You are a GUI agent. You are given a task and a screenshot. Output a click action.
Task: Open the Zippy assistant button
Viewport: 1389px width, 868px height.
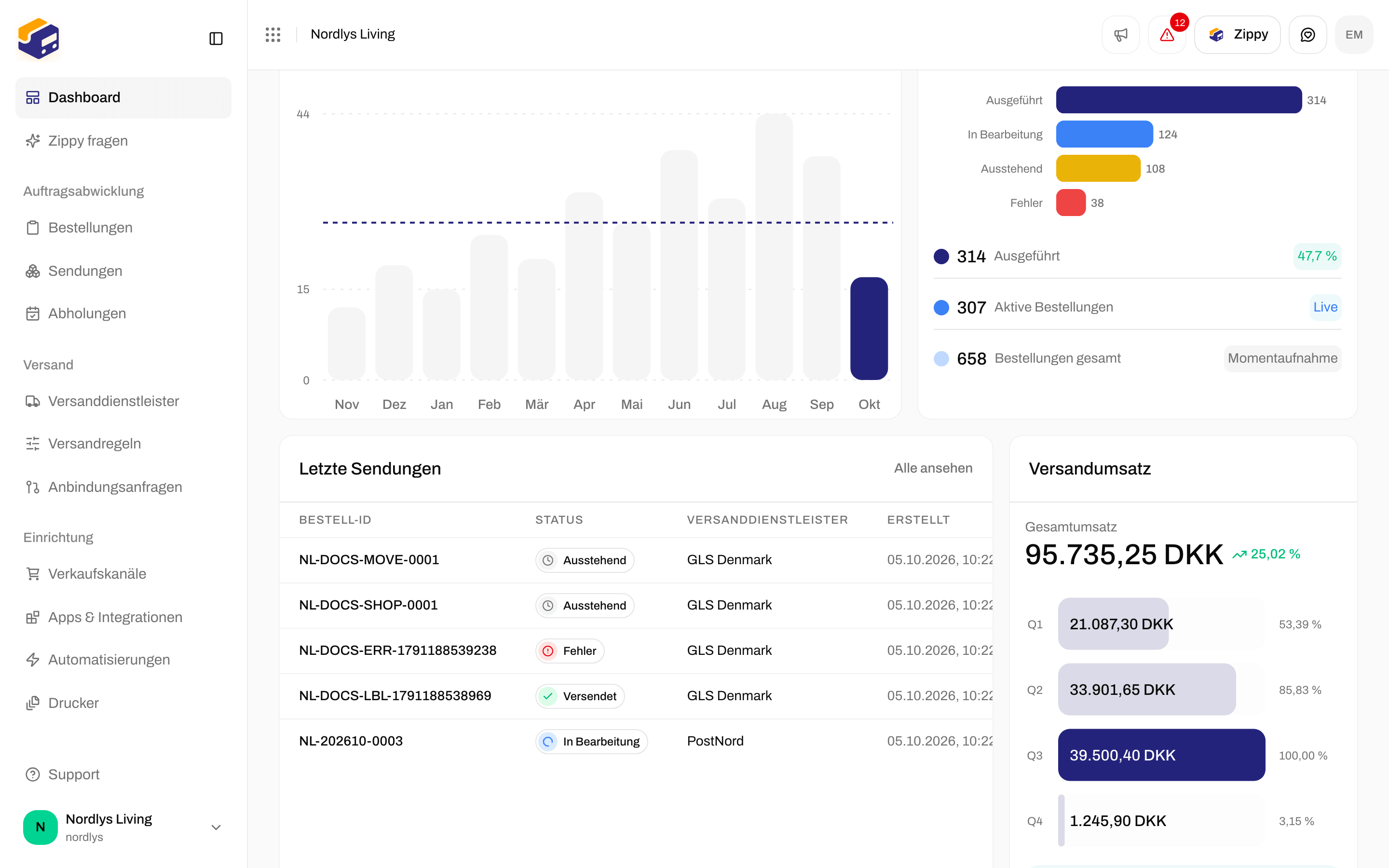click(x=1238, y=34)
